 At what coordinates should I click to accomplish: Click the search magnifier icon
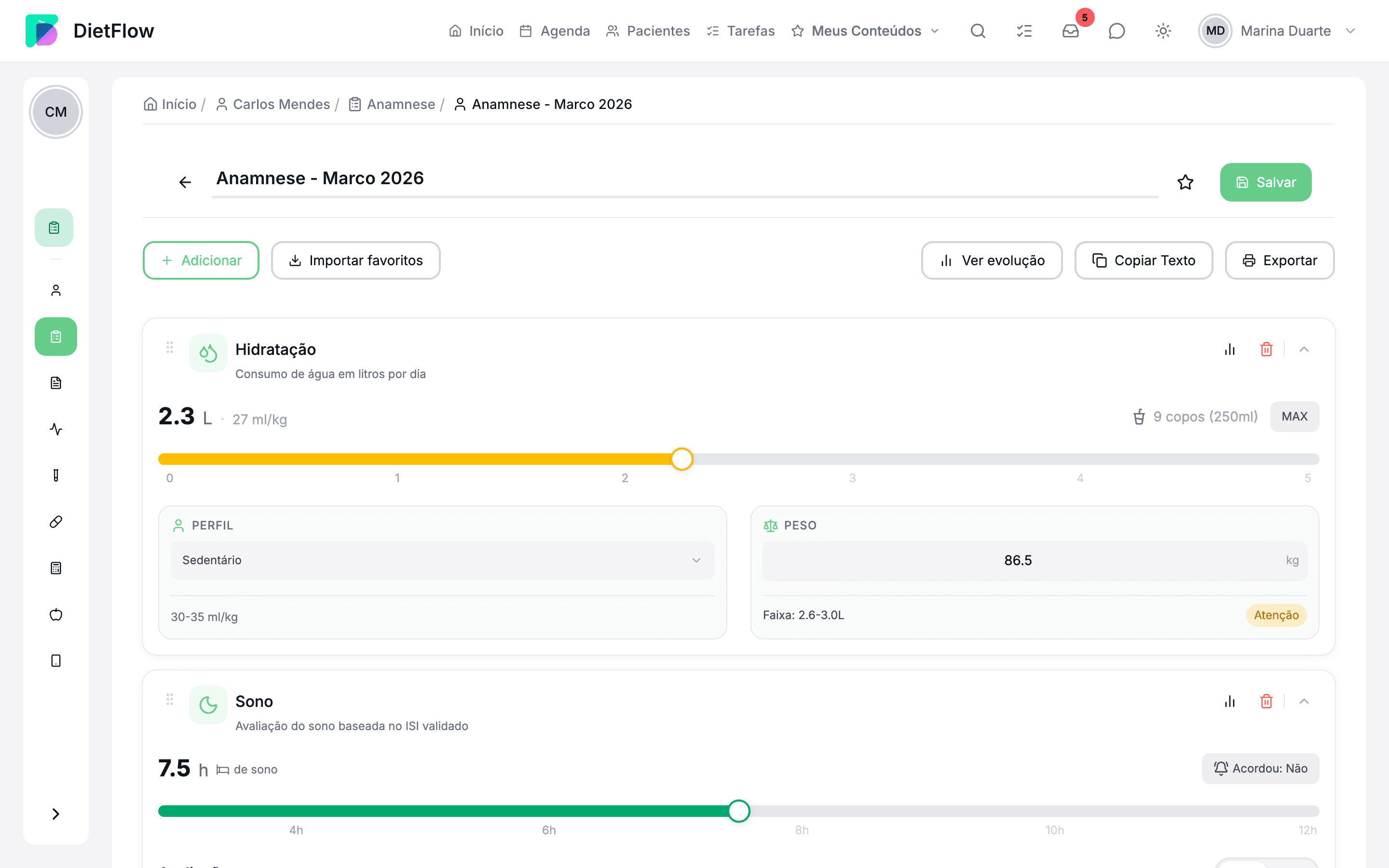pos(978,30)
